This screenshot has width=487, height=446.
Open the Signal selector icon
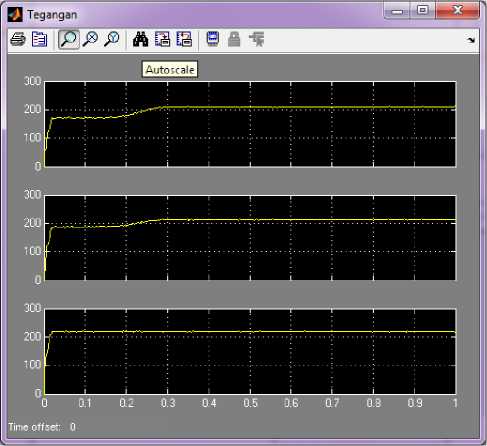(257, 39)
